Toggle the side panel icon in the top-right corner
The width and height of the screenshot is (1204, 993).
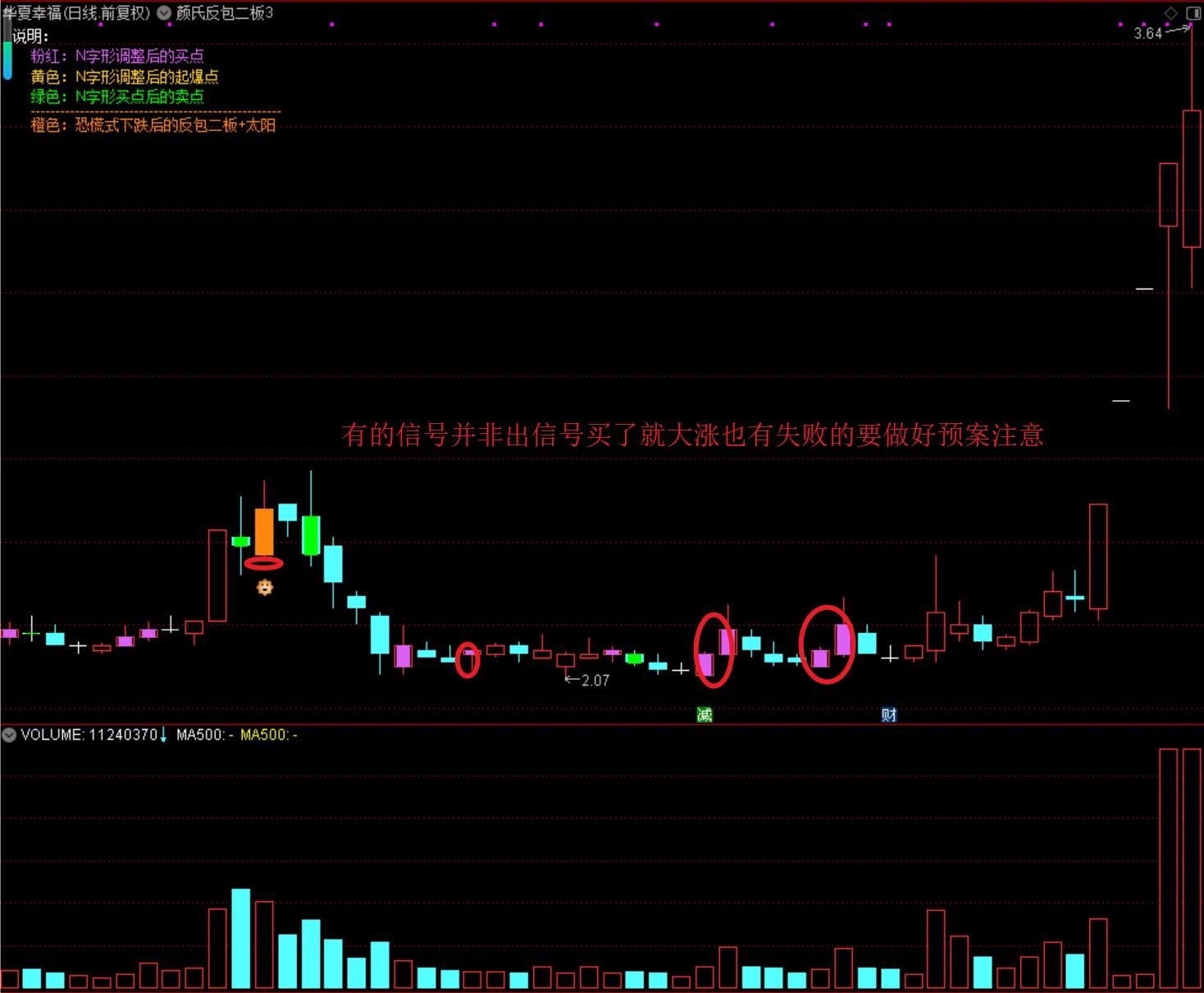(x=1193, y=13)
